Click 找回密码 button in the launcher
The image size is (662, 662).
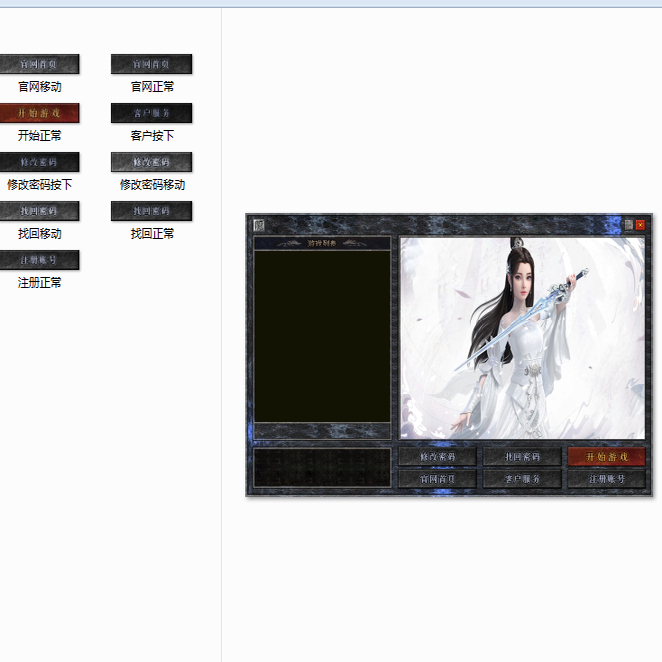tap(522, 457)
